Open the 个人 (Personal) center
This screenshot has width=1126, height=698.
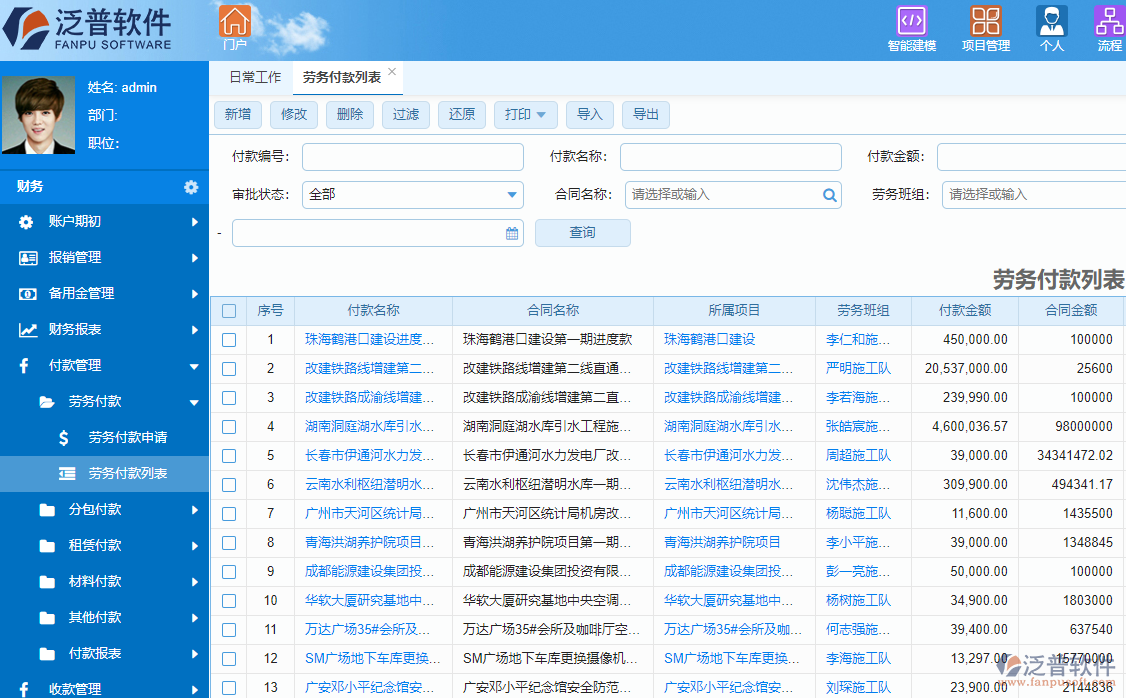point(1051,28)
